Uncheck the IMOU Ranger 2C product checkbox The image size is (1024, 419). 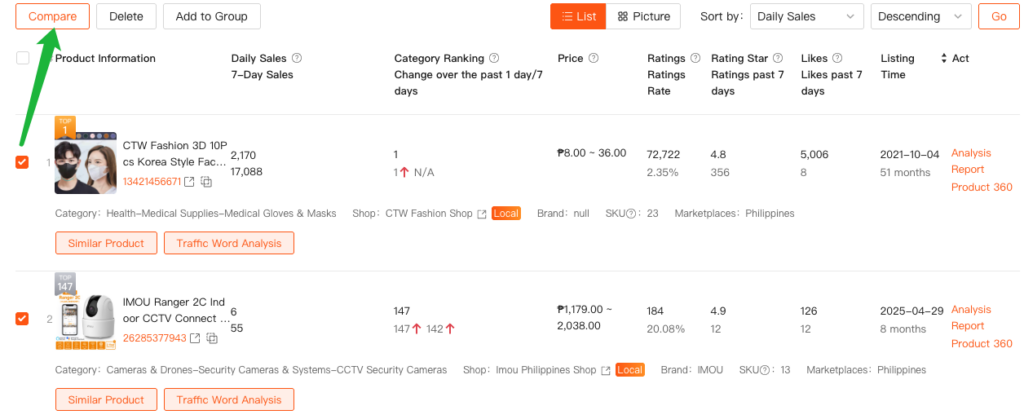point(22,319)
